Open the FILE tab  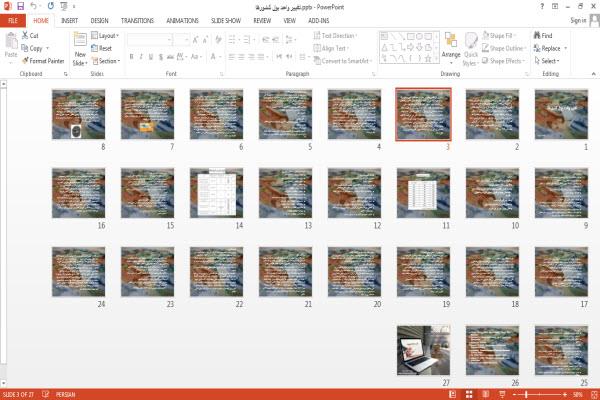click(13, 21)
